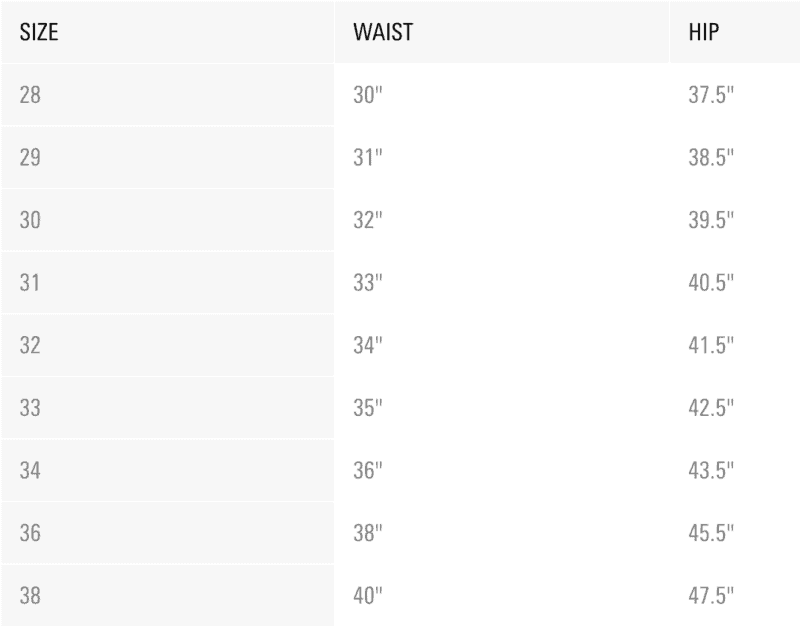Select the 40" waist measurement
This screenshot has height=629, width=800.
pyautogui.click(x=368, y=596)
